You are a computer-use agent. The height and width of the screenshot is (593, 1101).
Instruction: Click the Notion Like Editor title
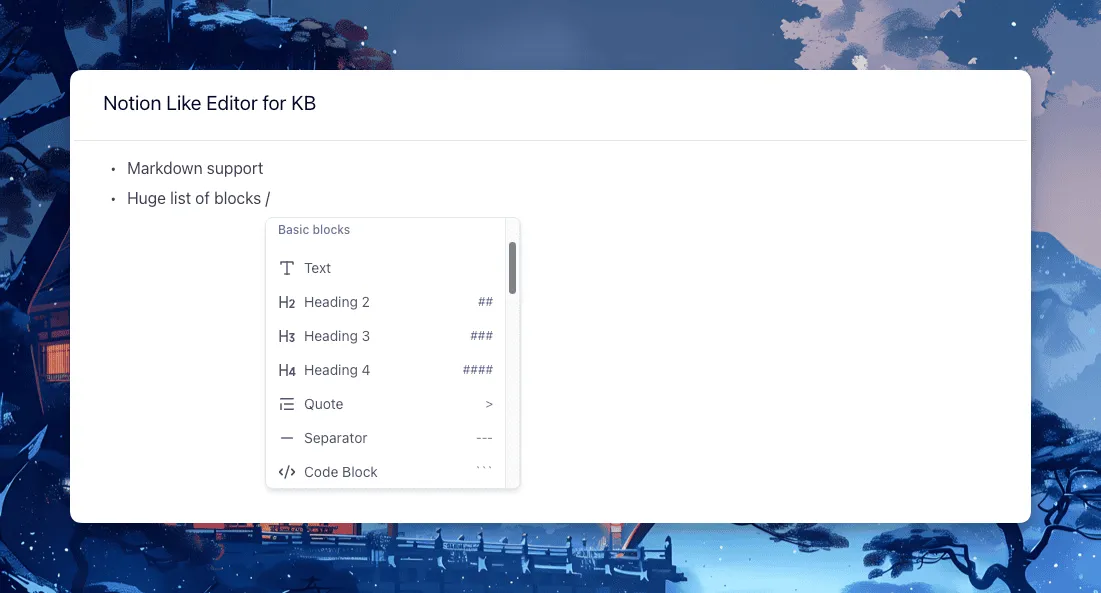pyautogui.click(x=209, y=103)
